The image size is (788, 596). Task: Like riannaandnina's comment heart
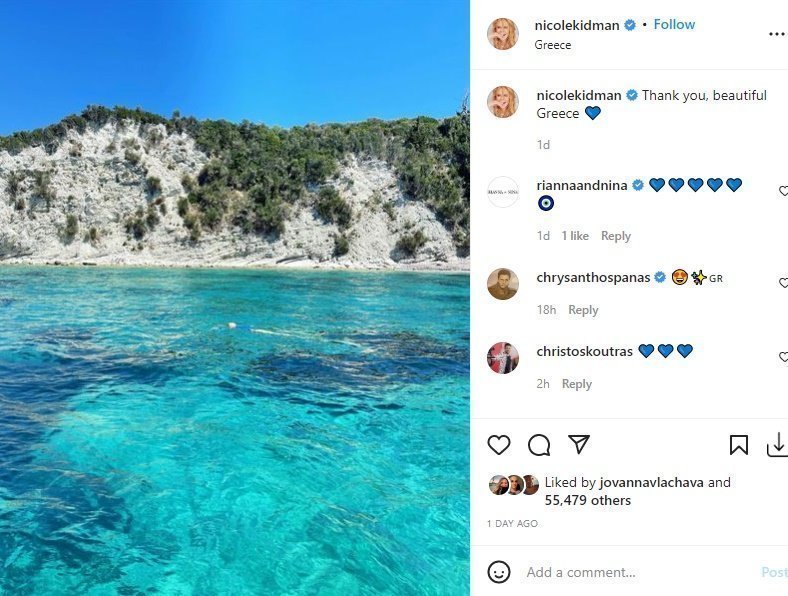point(783,190)
